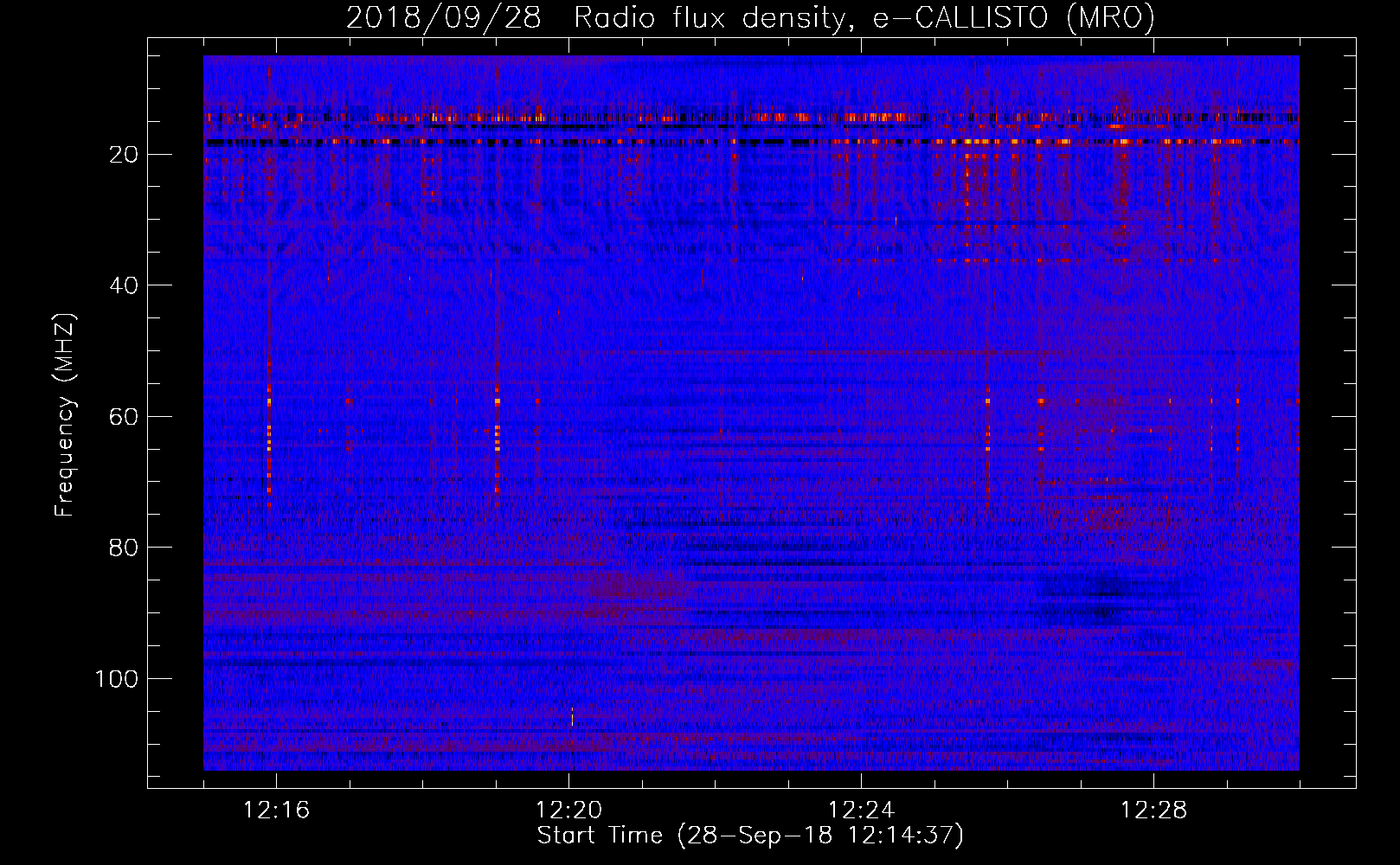Click the Start Time axis label
The width and height of the screenshot is (1400, 865).
(x=750, y=836)
